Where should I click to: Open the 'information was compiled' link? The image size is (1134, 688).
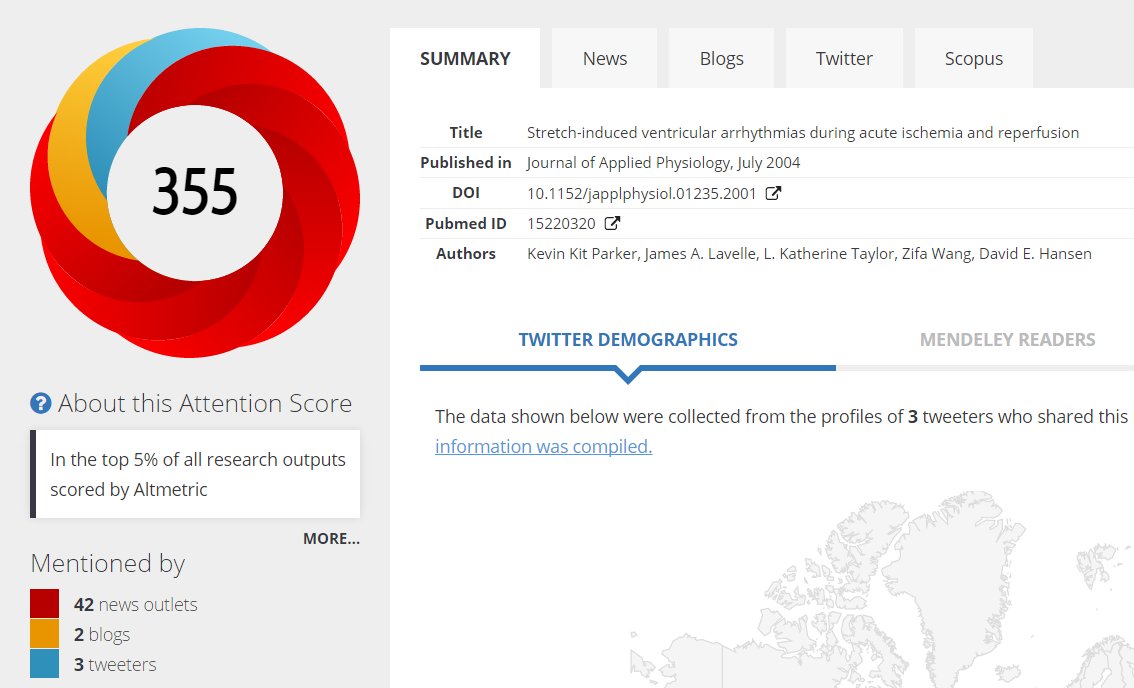click(543, 446)
